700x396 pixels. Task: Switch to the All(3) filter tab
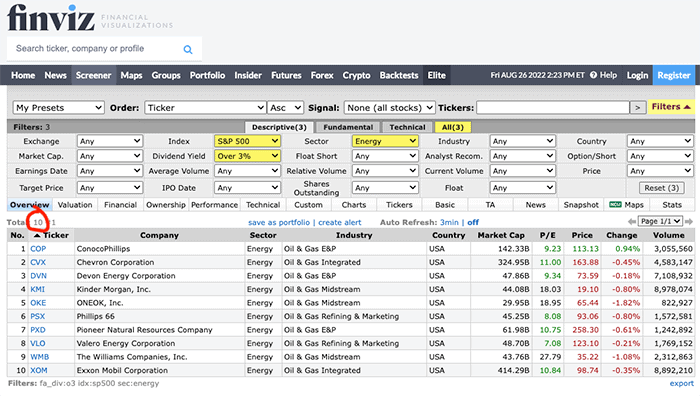click(453, 127)
